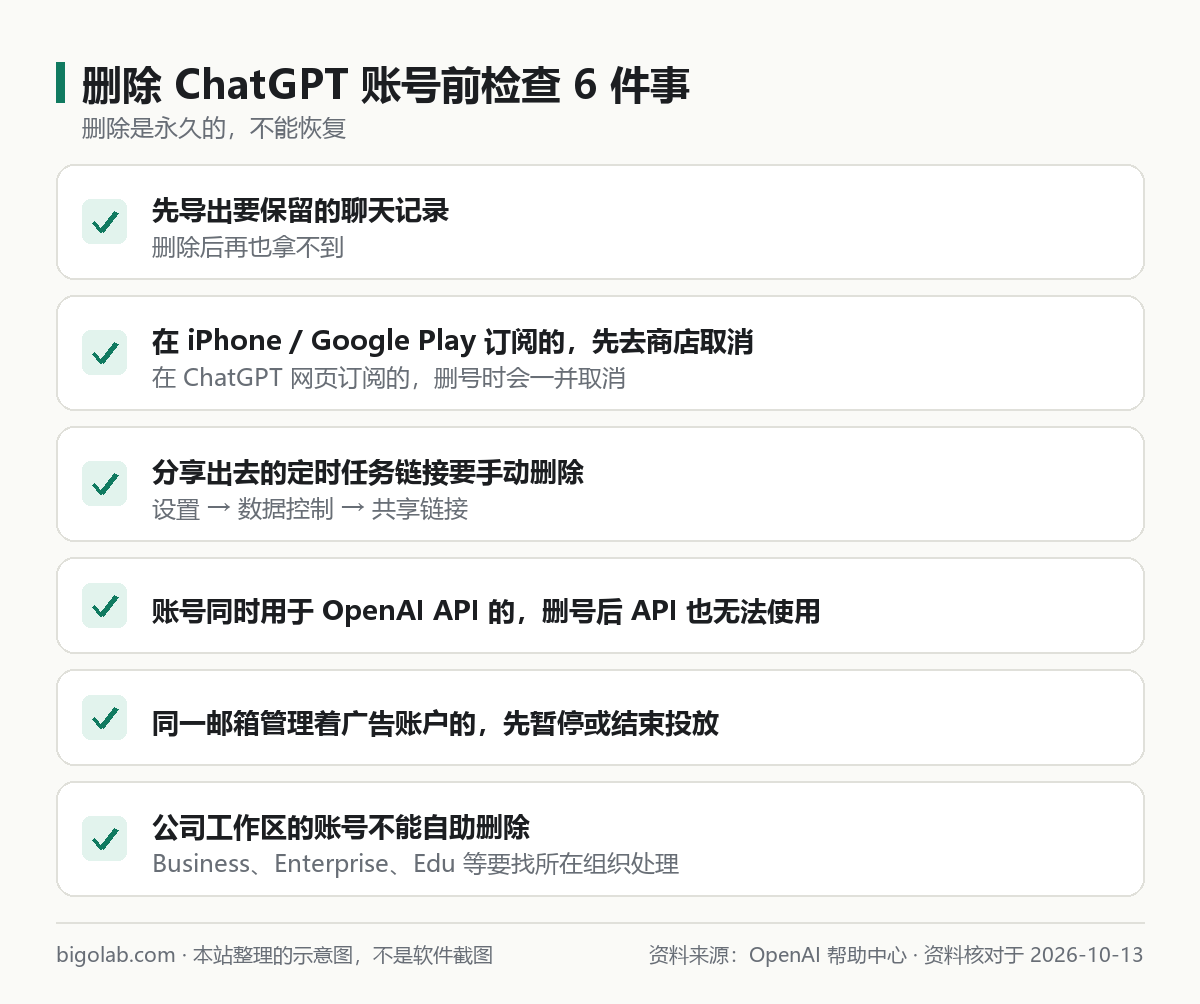Select the path 设置 → 数据控制 → 共享链接

click(310, 509)
